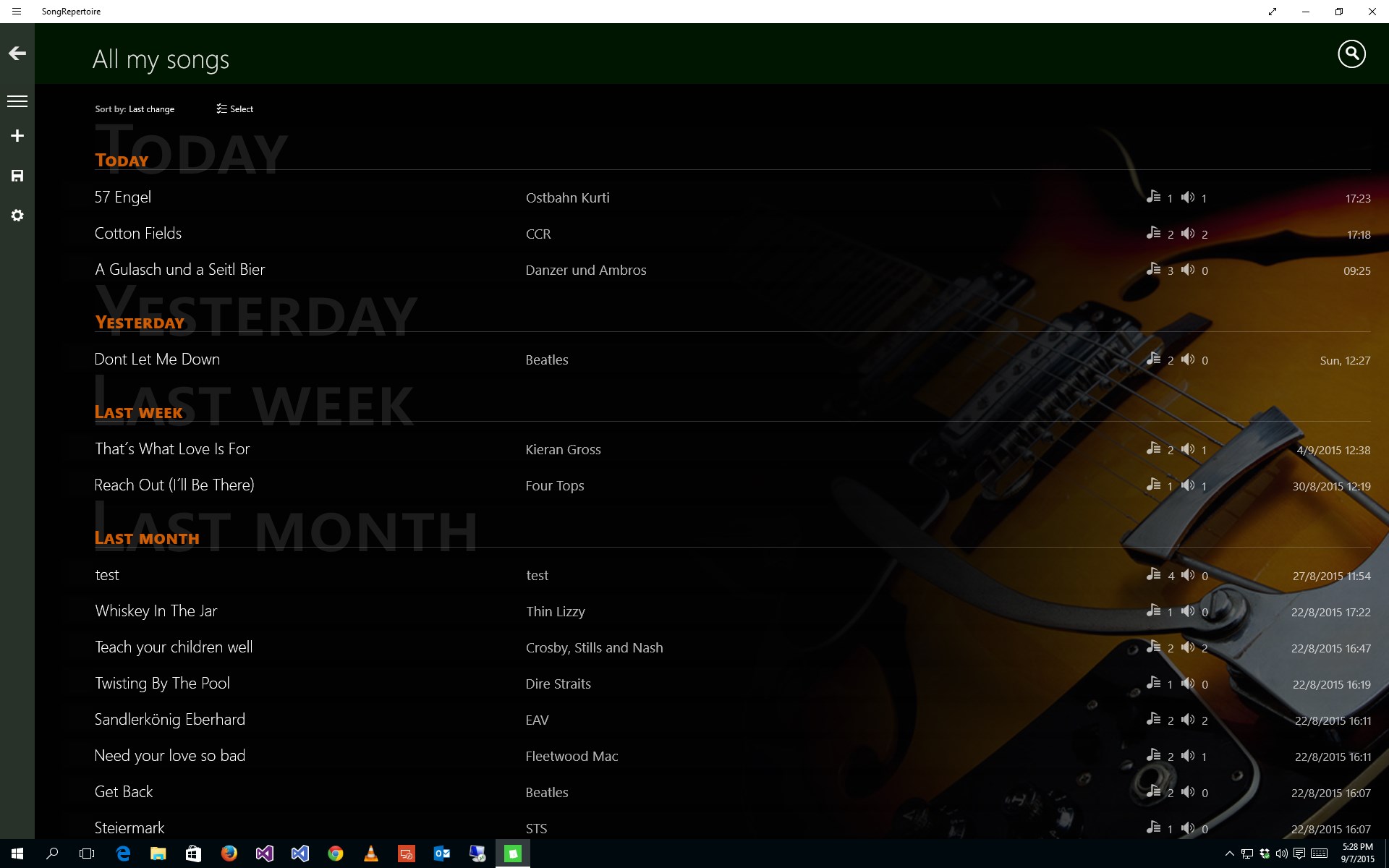The image size is (1389, 868).
Task: Click the Firefox taskbar icon
Action: pyautogui.click(x=229, y=854)
